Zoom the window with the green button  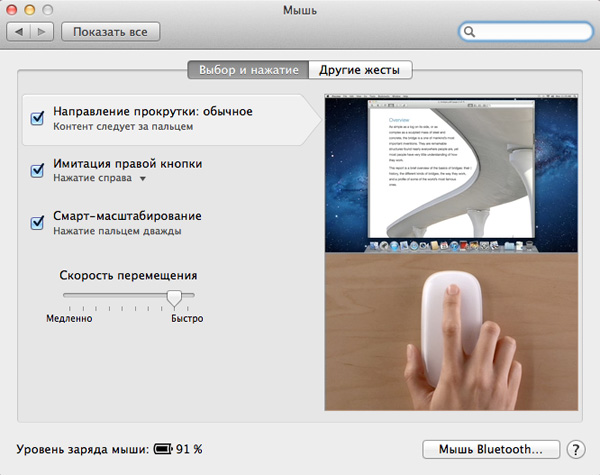54,10
